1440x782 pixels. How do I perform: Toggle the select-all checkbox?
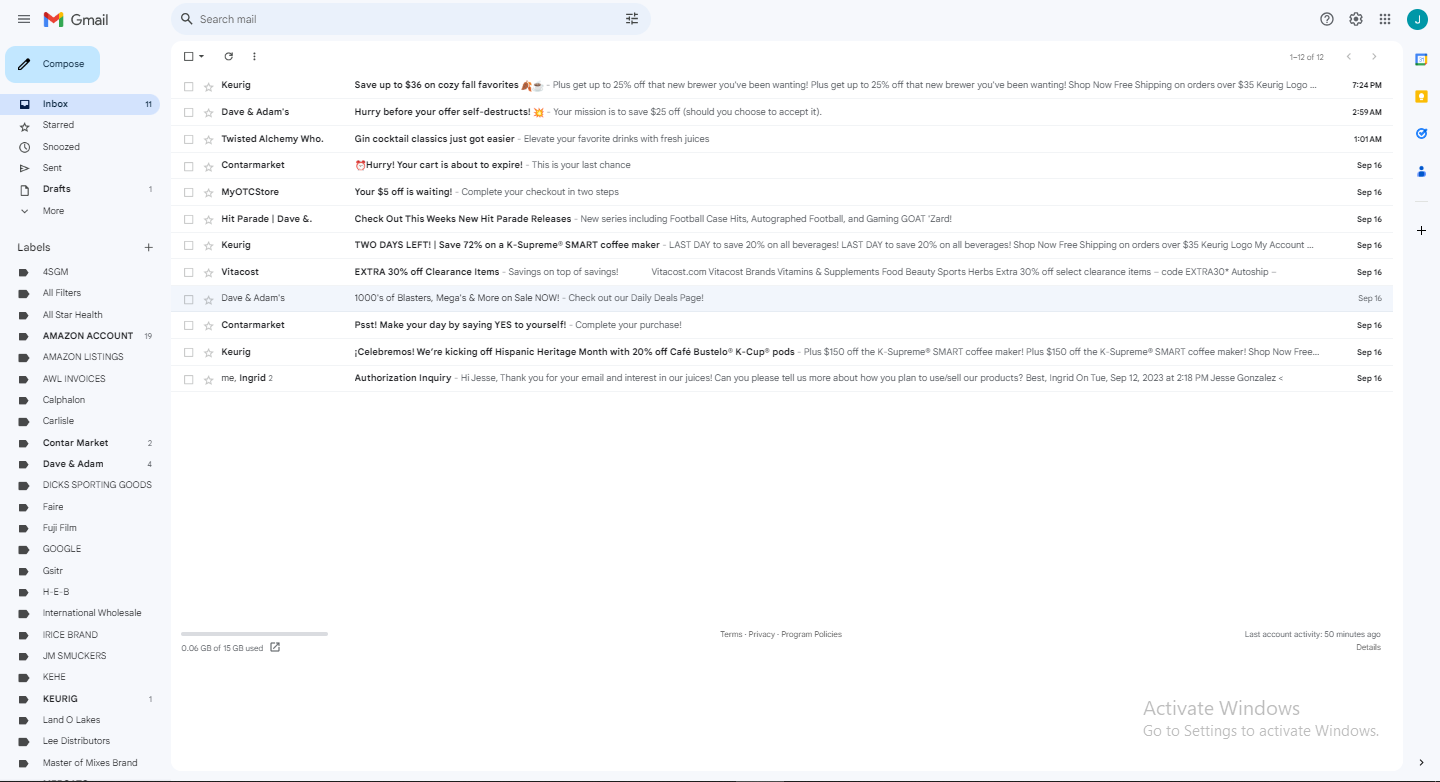point(188,57)
